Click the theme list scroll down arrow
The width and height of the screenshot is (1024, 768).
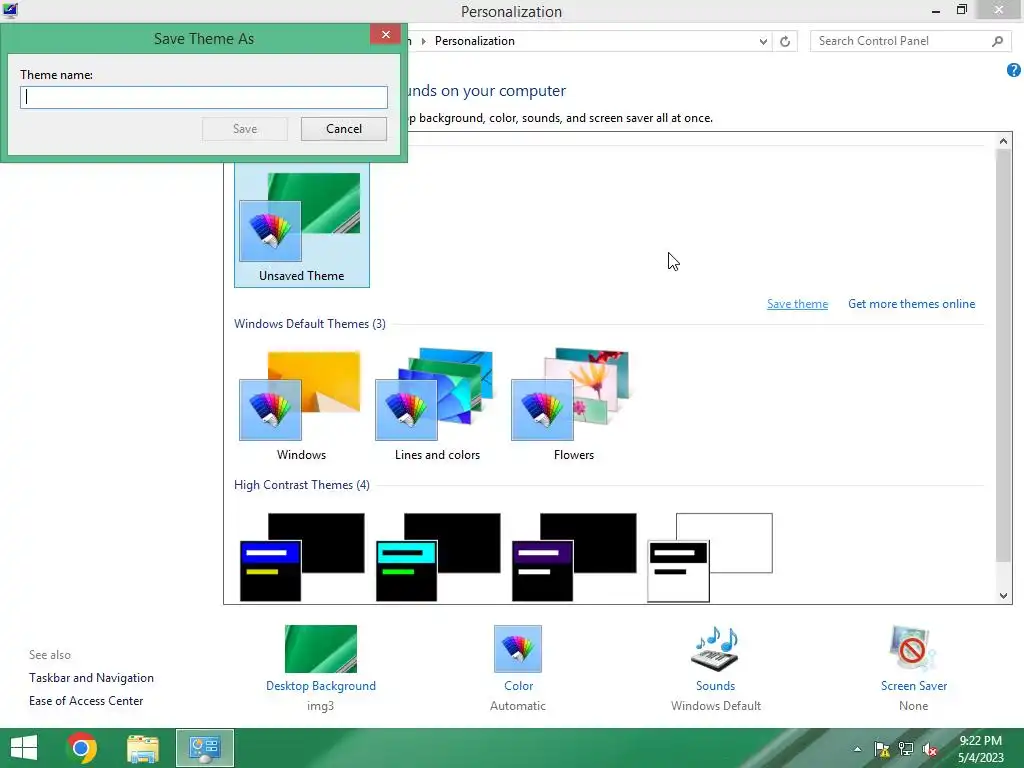click(1003, 595)
